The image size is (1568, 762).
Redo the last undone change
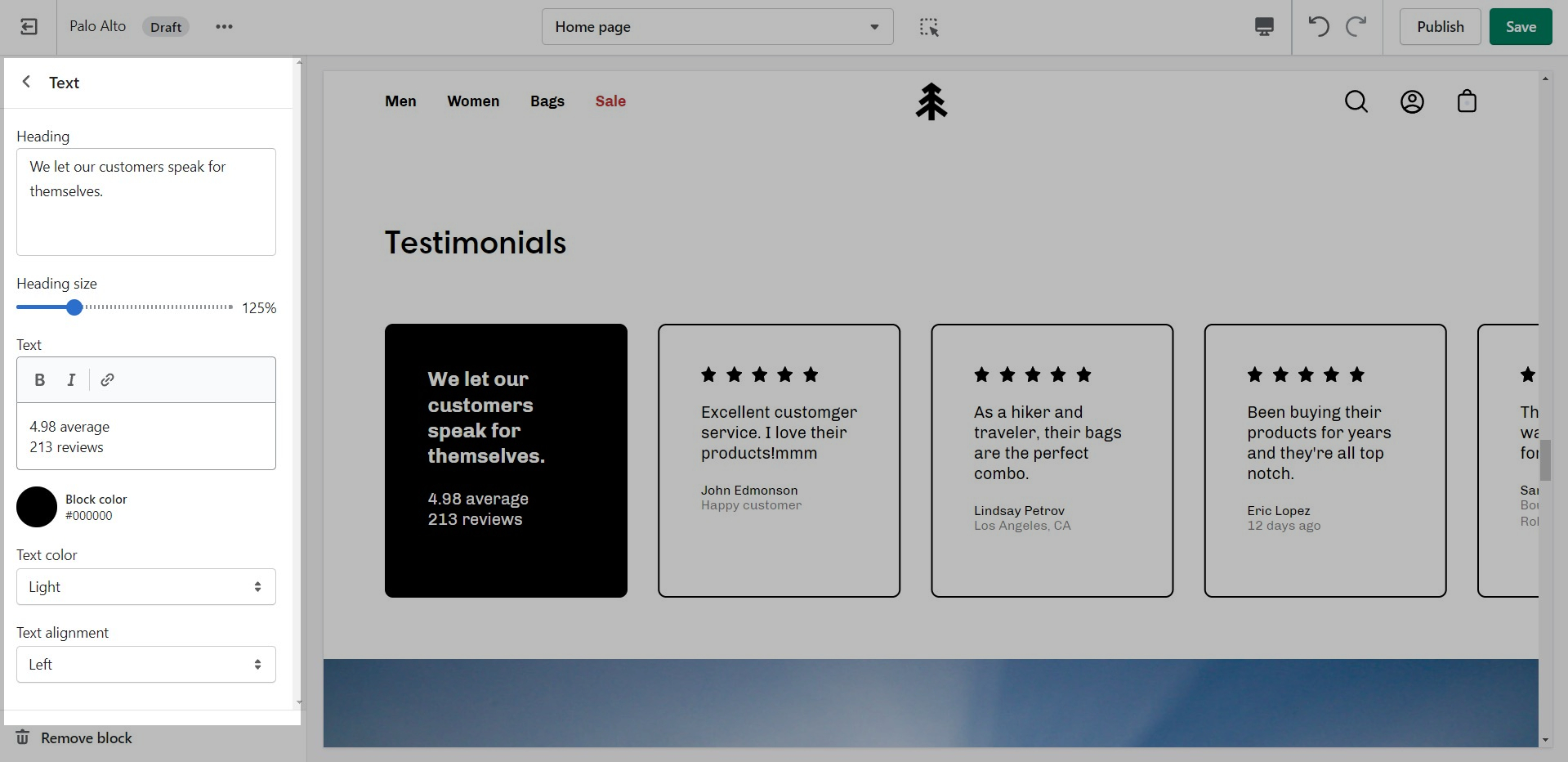(x=1356, y=27)
